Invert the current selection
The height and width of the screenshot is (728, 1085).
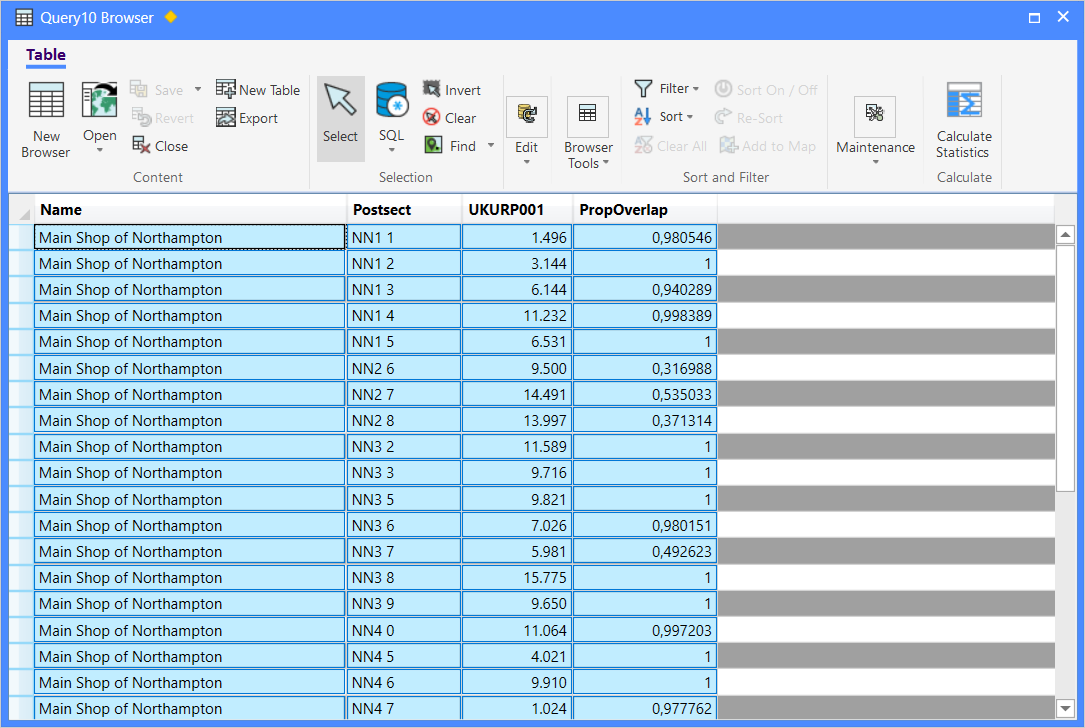click(452, 89)
